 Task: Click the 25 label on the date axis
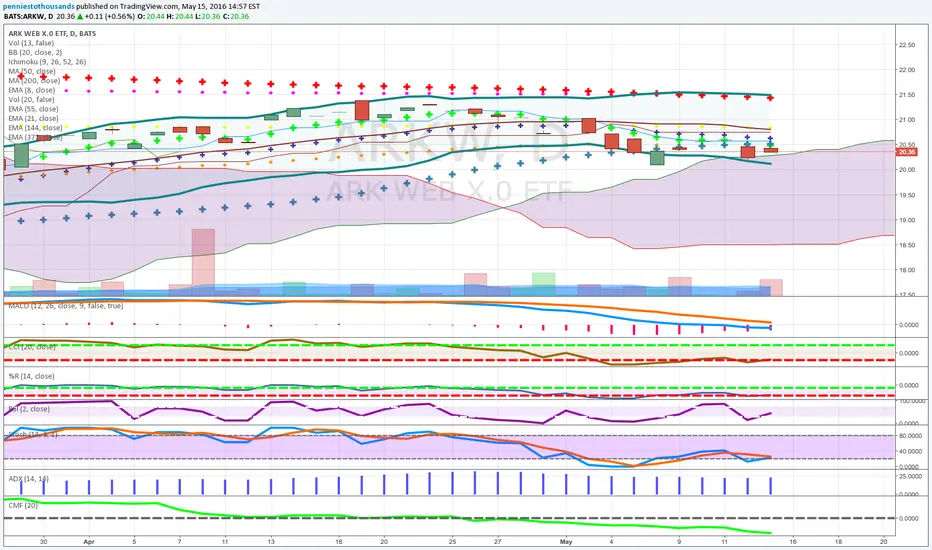(x=452, y=542)
